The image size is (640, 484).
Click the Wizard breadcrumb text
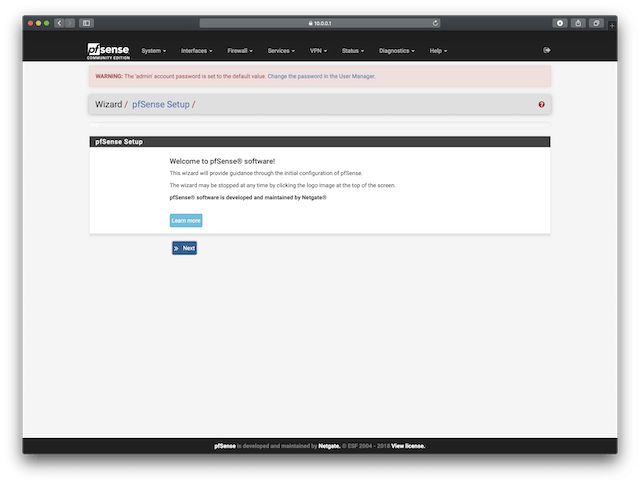(x=109, y=104)
